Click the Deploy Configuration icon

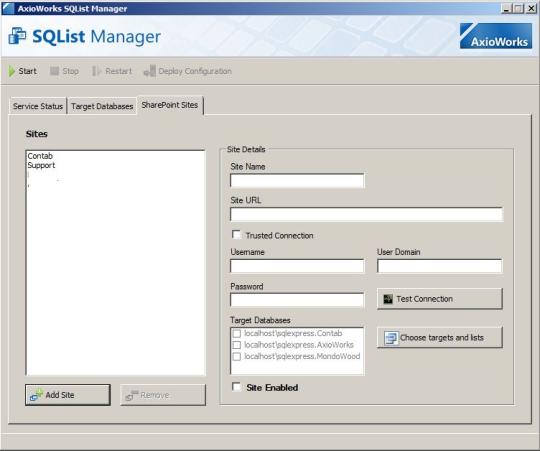(x=149, y=71)
